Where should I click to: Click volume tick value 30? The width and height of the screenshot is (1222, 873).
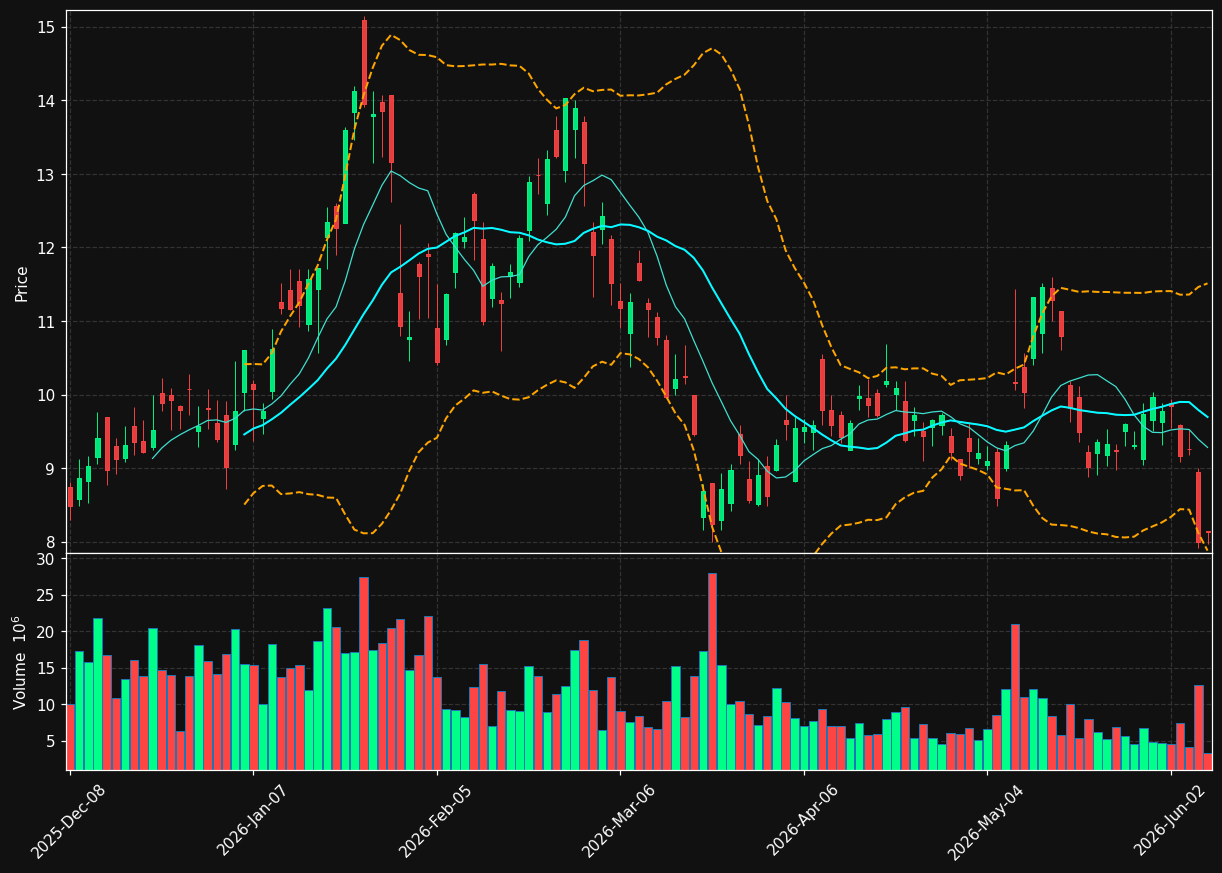tap(46, 559)
